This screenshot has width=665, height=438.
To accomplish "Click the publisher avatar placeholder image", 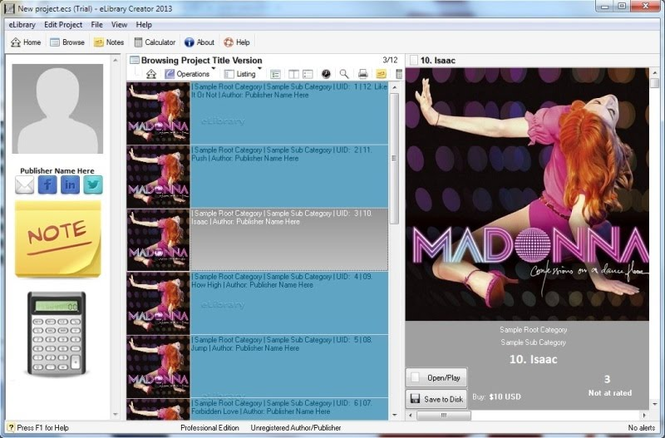I will [57, 109].
